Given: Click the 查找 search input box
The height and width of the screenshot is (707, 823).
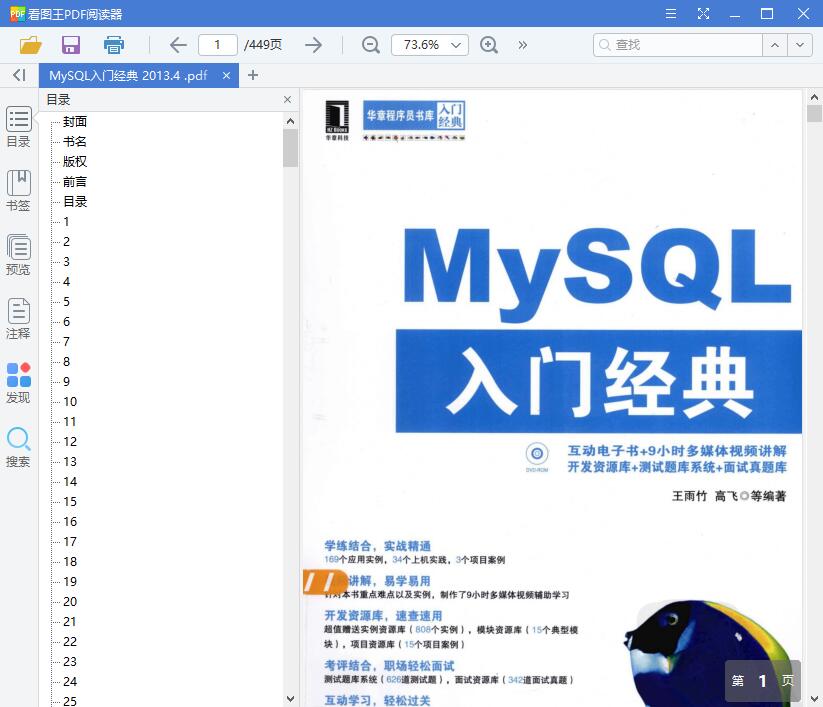Looking at the screenshot, I should coord(678,45).
